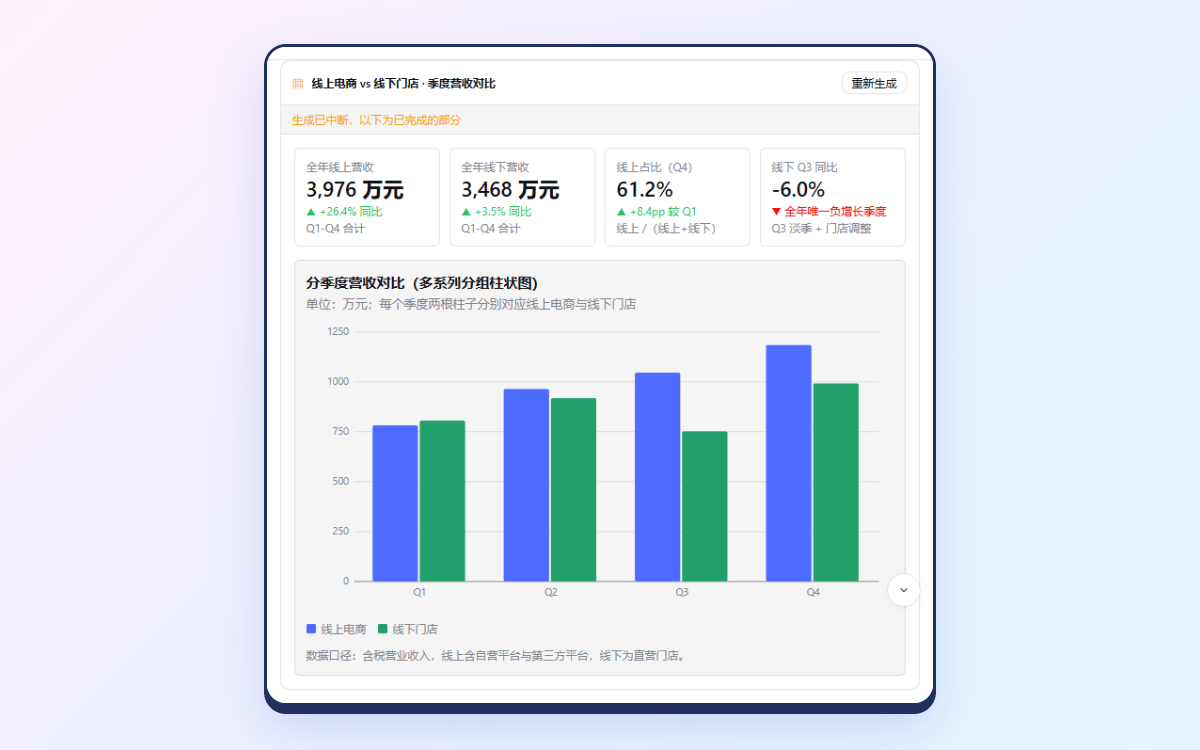Screen dimensions: 1200x750
Task: Click the table icon beside the title
Action: [298, 84]
